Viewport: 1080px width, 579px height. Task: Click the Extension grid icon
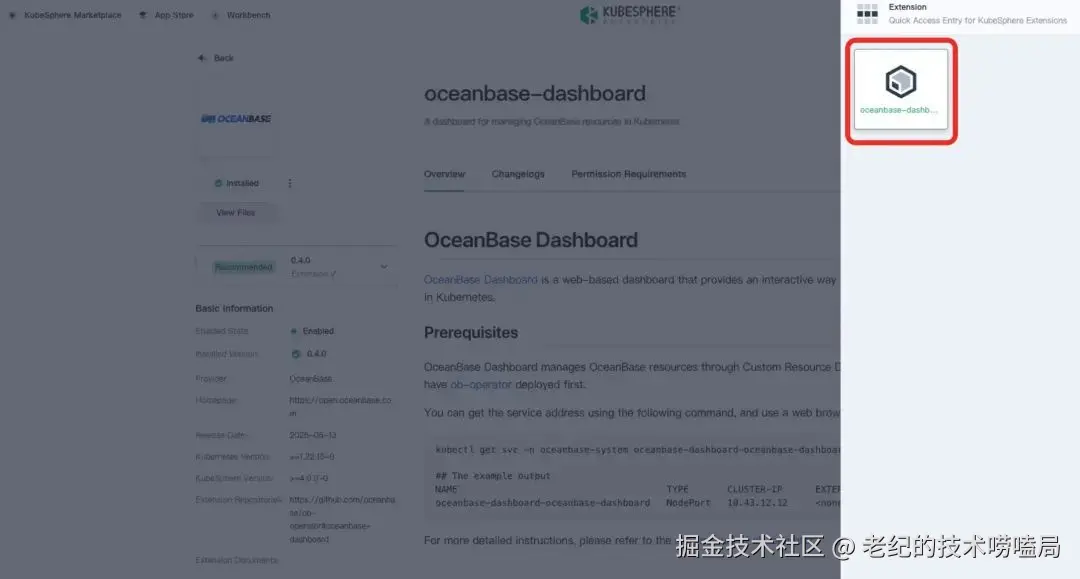(867, 14)
